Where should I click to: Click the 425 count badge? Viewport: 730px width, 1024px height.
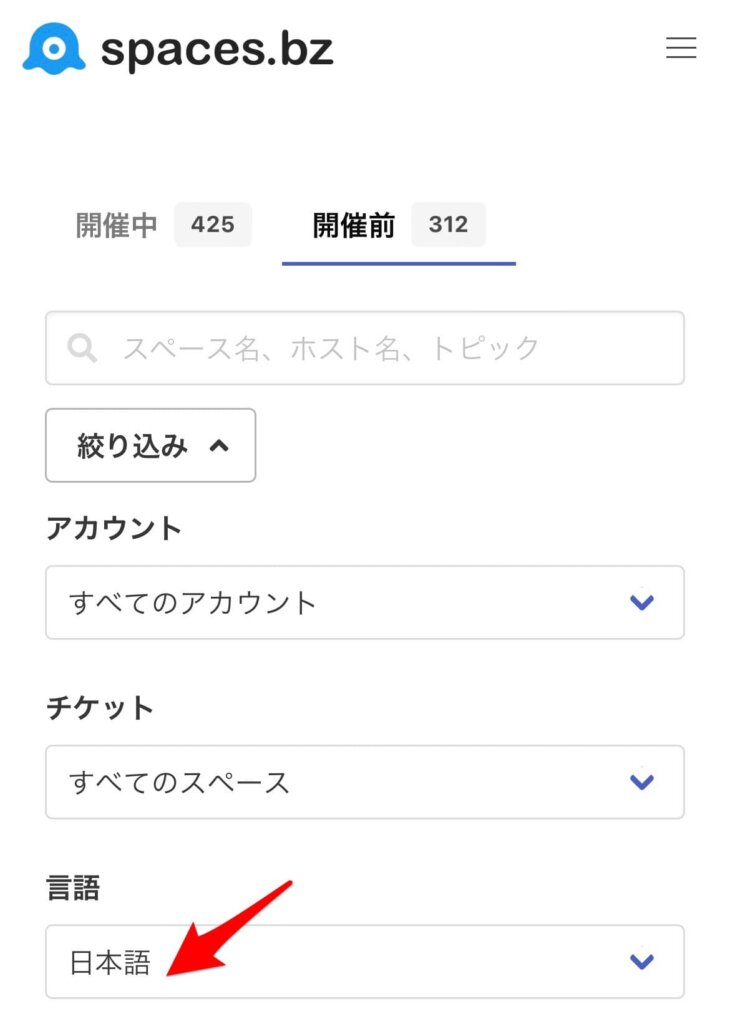213,225
